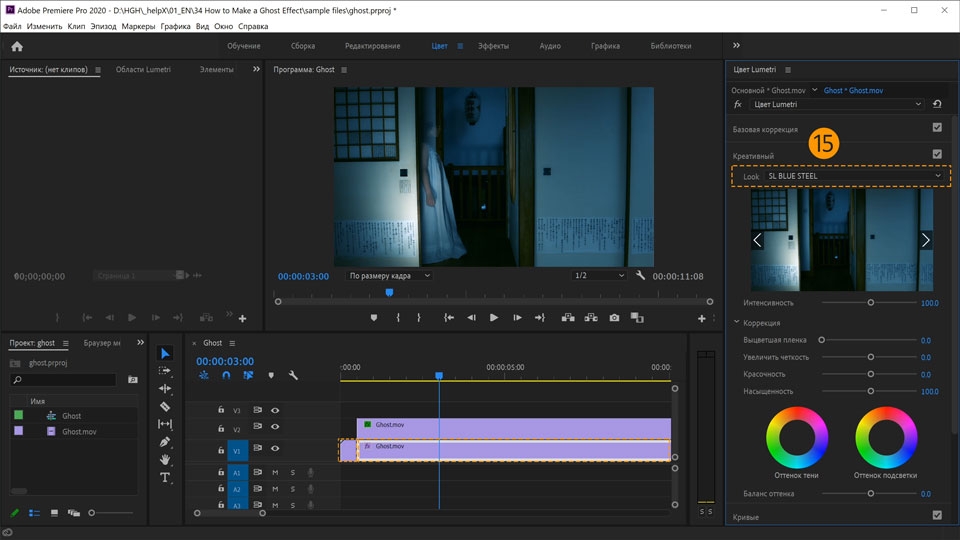960x540 pixels.
Task: Select the Pen tool
Action: (165, 442)
